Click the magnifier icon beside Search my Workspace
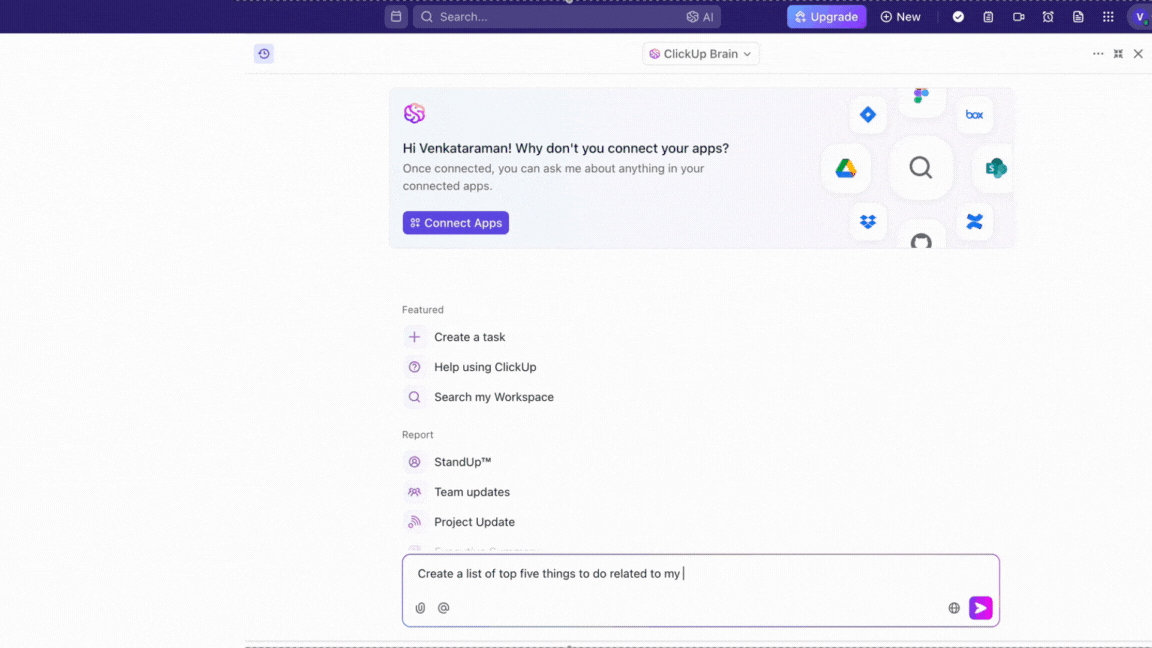Screen dimensions: 1152x648 coord(414,397)
